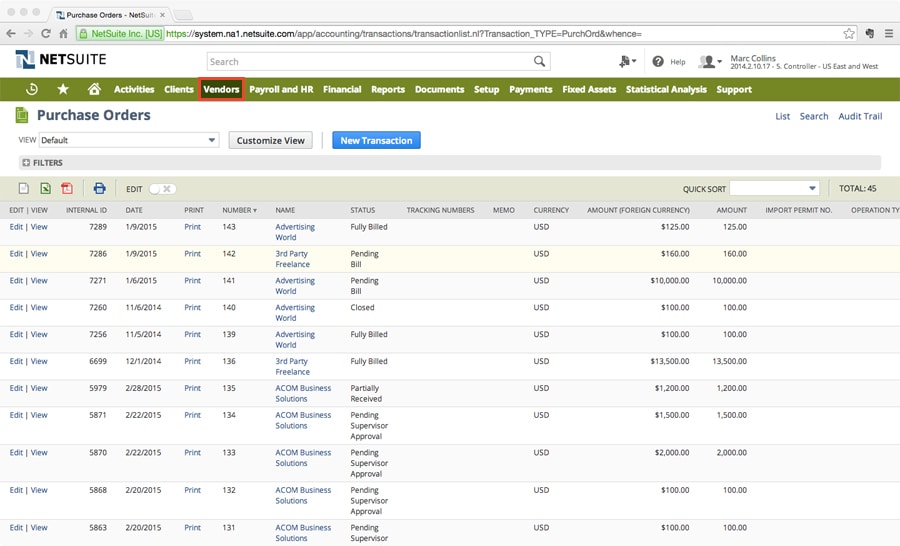This screenshot has width=900, height=546.
Task: Click the Customize View button
Action: [270, 140]
